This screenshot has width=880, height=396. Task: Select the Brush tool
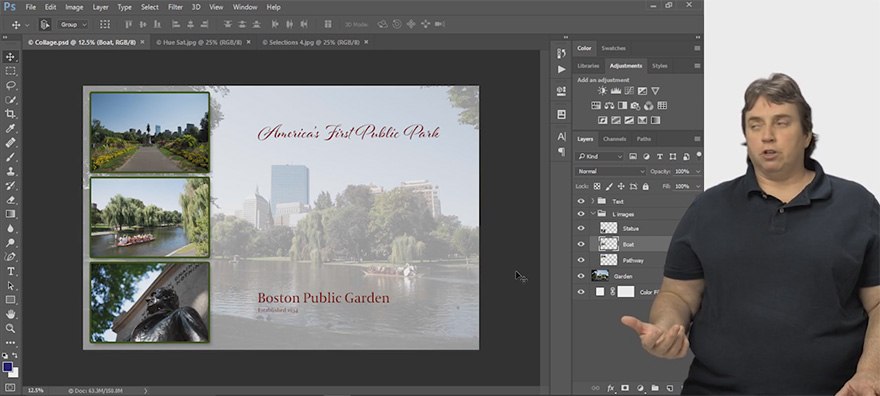[11, 157]
